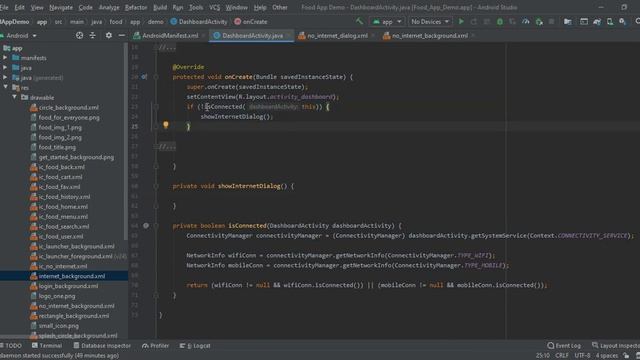Viewport: 640px width, 360px height.
Task: Open the Profiler tool window
Action: point(155,345)
